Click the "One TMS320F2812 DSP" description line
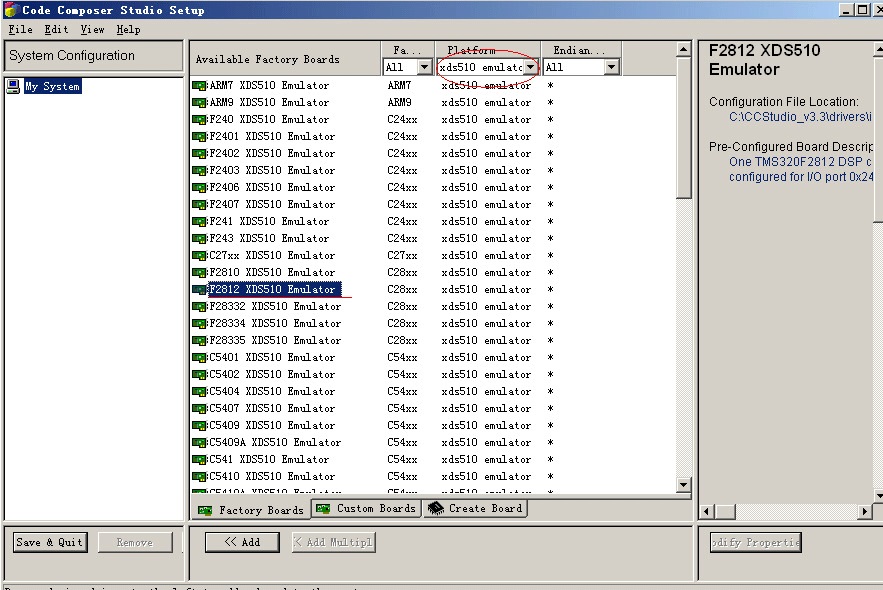This screenshot has height=590, width=883. pos(800,162)
